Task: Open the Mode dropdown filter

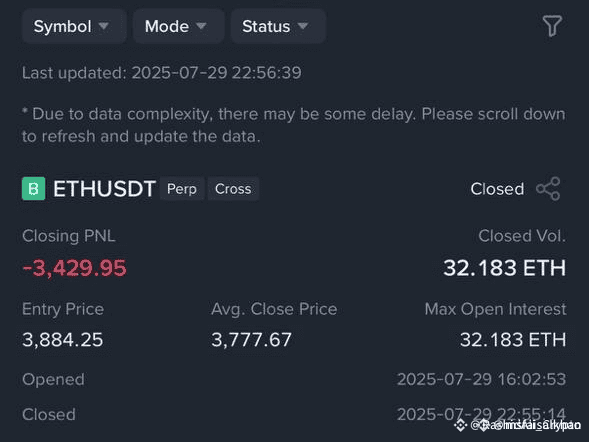Action: pyautogui.click(x=178, y=26)
